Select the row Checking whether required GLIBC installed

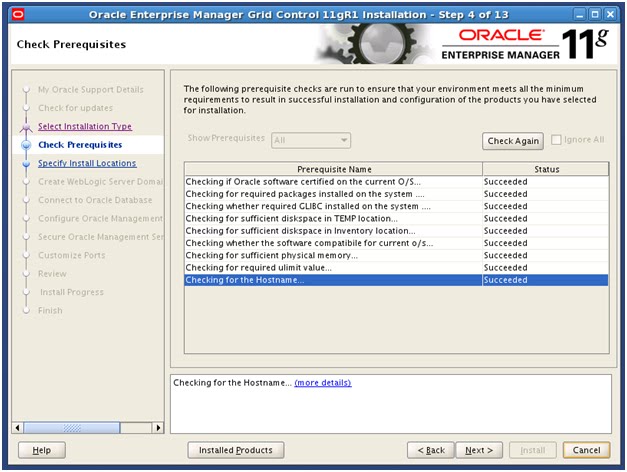(396, 206)
